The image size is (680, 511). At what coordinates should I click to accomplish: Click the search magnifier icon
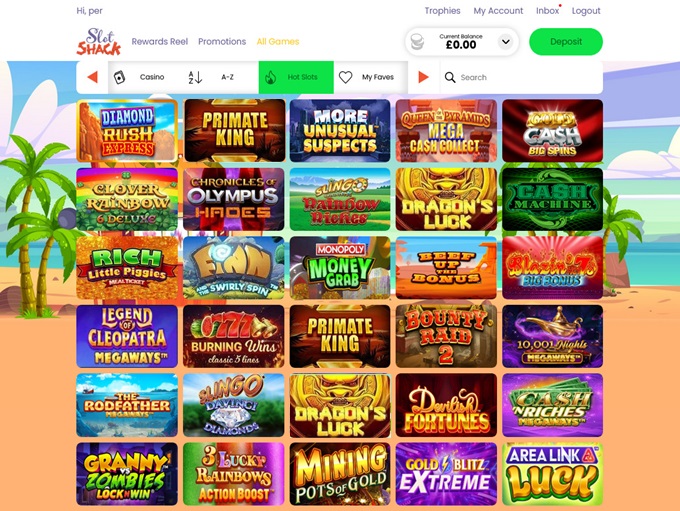(x=450, y=77)
